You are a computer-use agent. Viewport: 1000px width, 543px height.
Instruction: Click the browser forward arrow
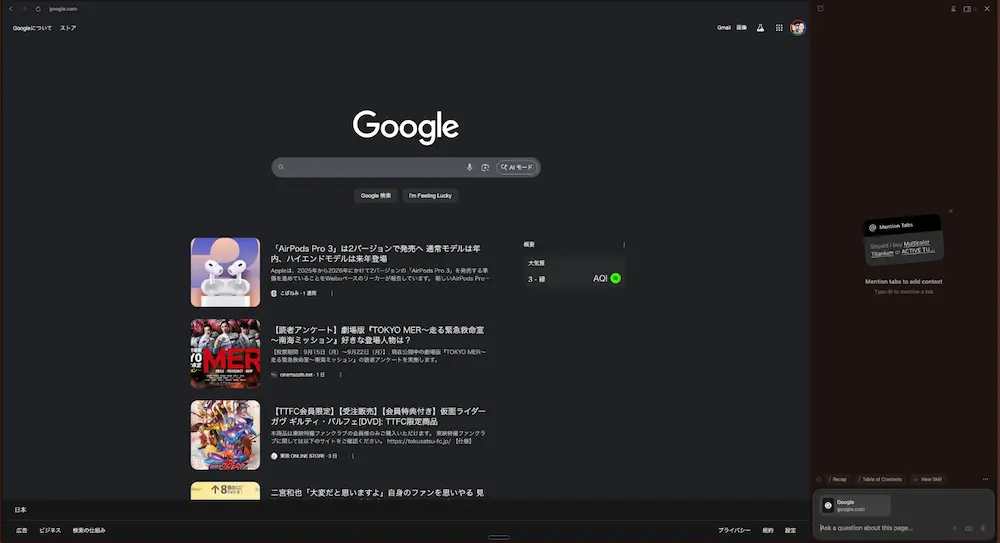(x=24, y=9)
